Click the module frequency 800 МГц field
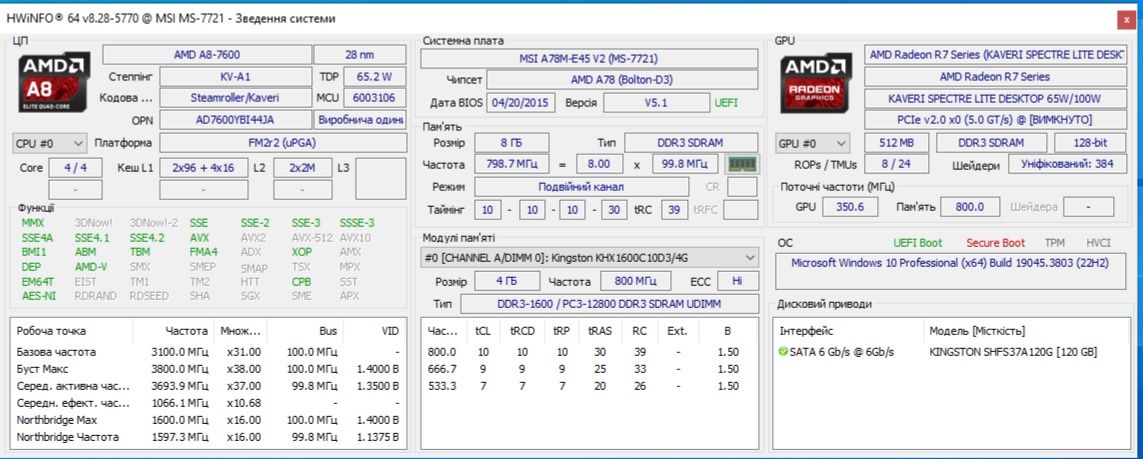 [636, 281]
